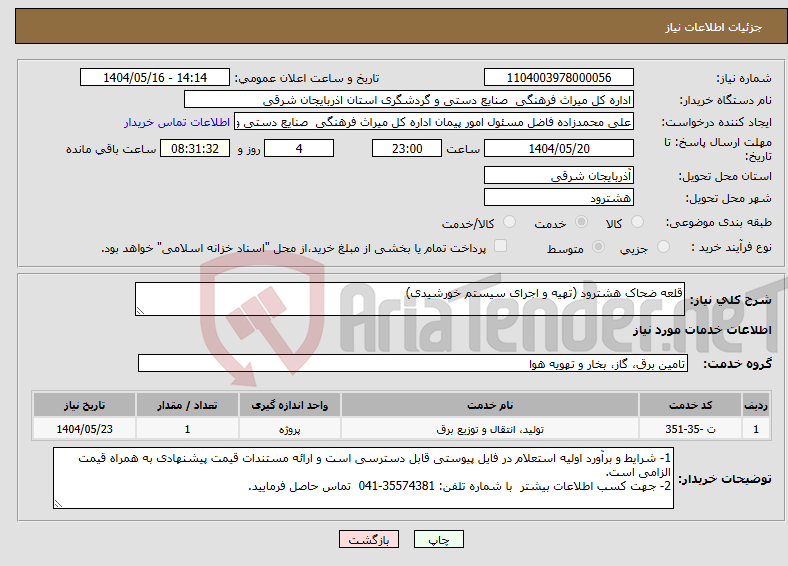Click the buyer notes text area
The width and height of the screenshot is (788, 566).
[363, 478]
